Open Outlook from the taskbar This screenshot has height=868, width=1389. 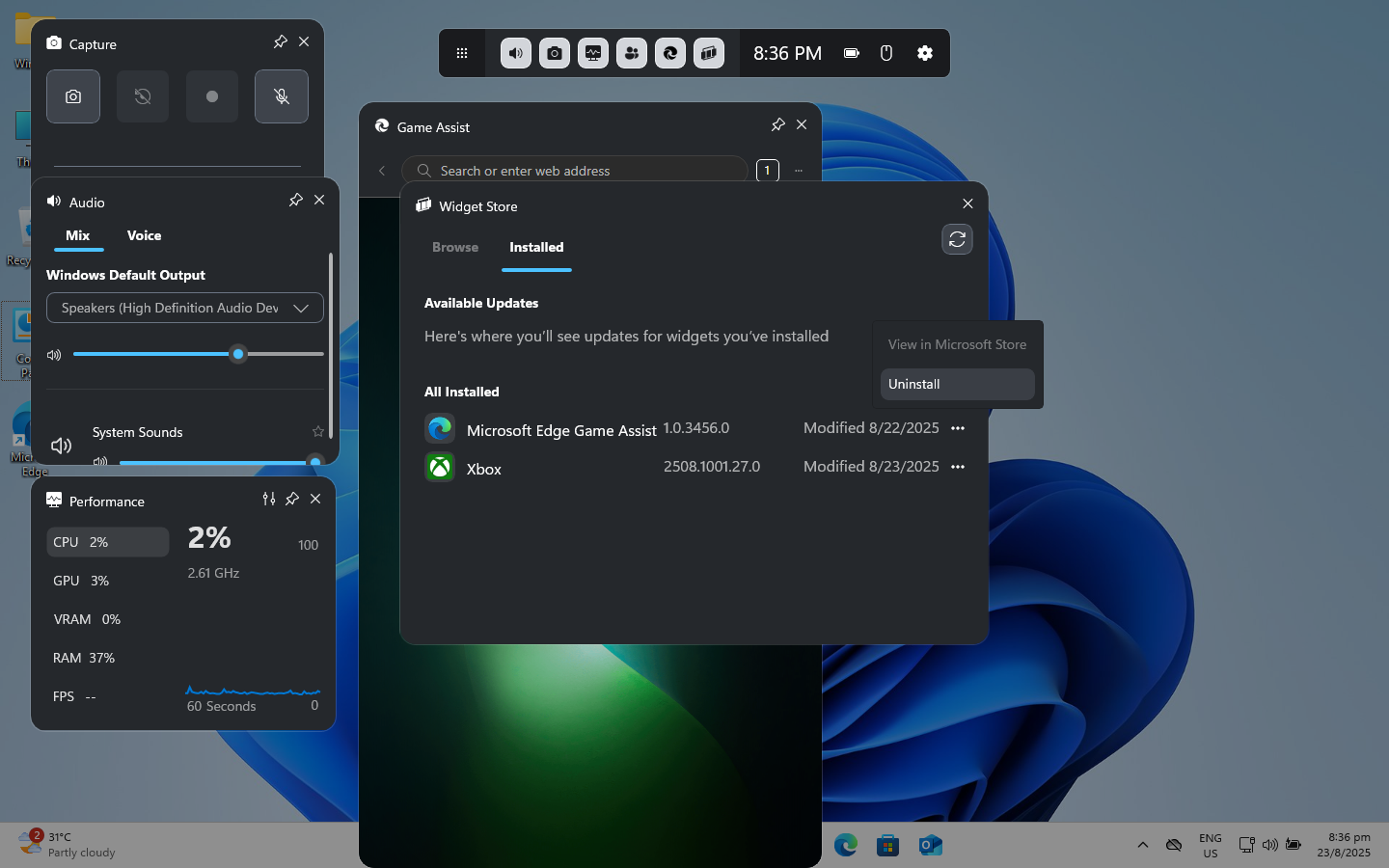pos(931,845)
